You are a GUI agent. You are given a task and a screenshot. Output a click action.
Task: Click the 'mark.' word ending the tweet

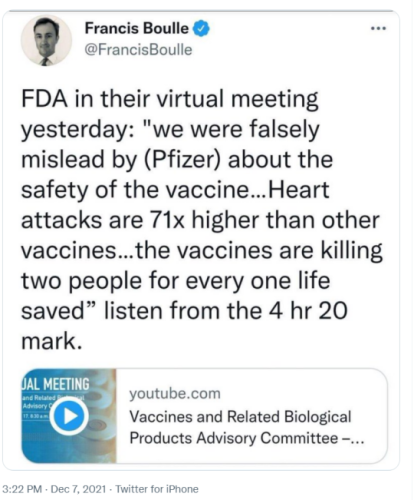[x=52, y=341]
